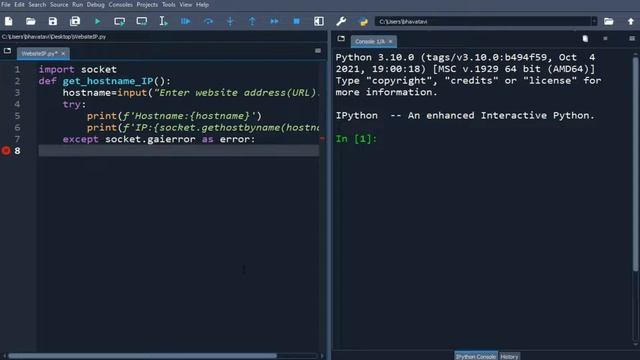Click 'get_hostname_IP' function name on line 2
Viewport: 640px width, 360px height.
point(108,81)
